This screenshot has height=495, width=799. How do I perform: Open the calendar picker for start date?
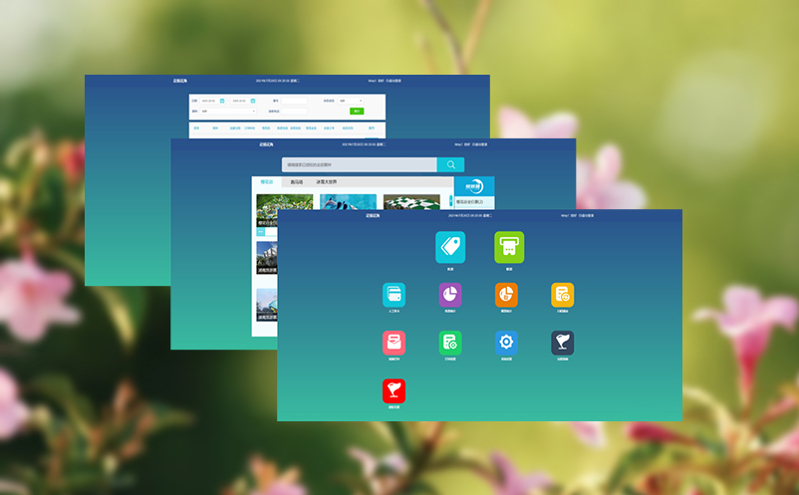tap(224, 101)
